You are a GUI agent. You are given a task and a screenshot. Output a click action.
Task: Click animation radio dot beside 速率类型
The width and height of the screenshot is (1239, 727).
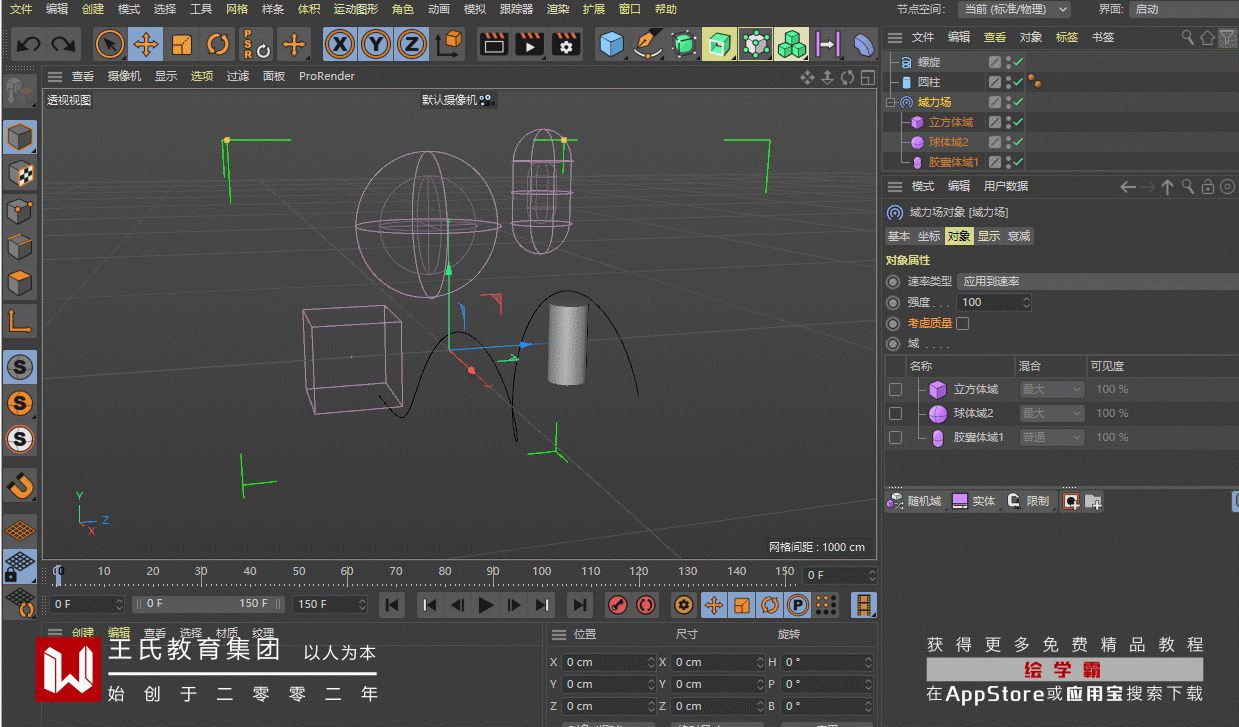tap(893, 281)
